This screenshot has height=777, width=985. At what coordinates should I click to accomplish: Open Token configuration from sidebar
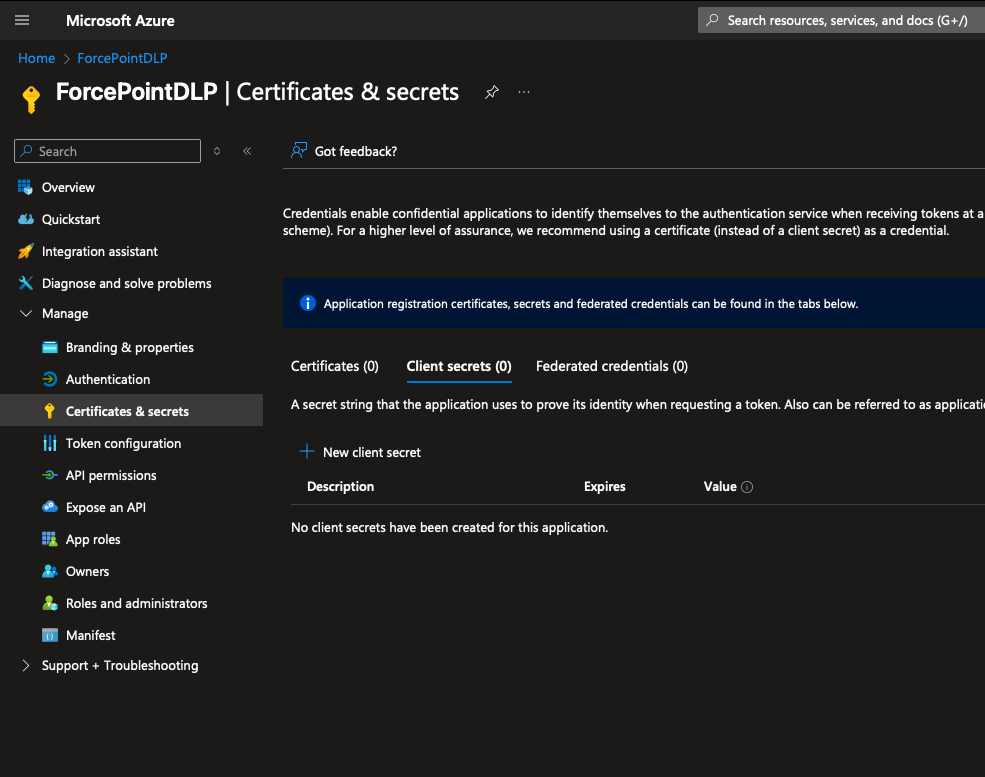[123, 443]
